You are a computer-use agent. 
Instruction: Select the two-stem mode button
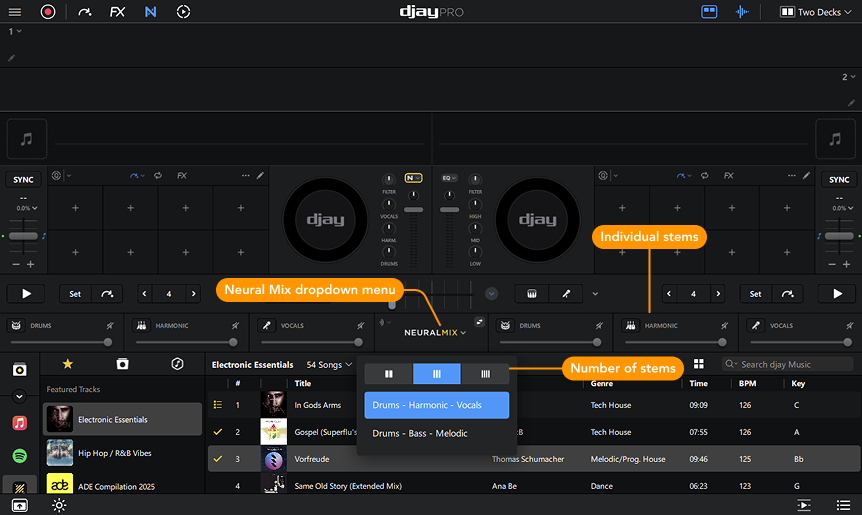click(389, 374)
